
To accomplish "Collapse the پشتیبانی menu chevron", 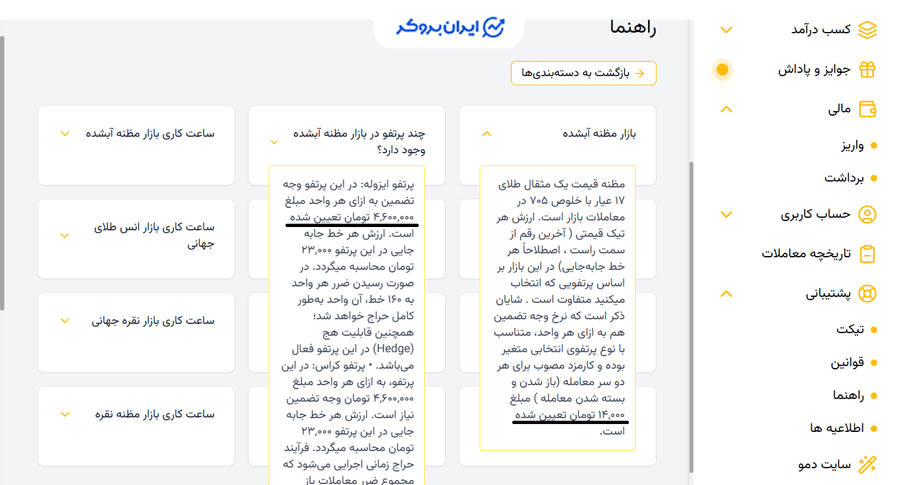I will coord(726,294).
